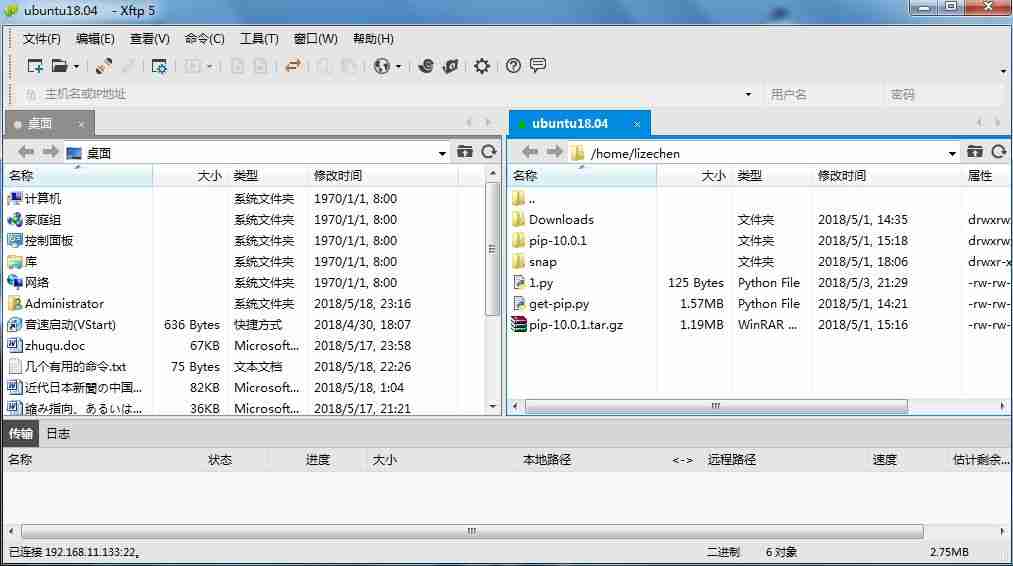Close the ubuntu18.04 tab
The image size is (1013, 566).
coord(637,124)
